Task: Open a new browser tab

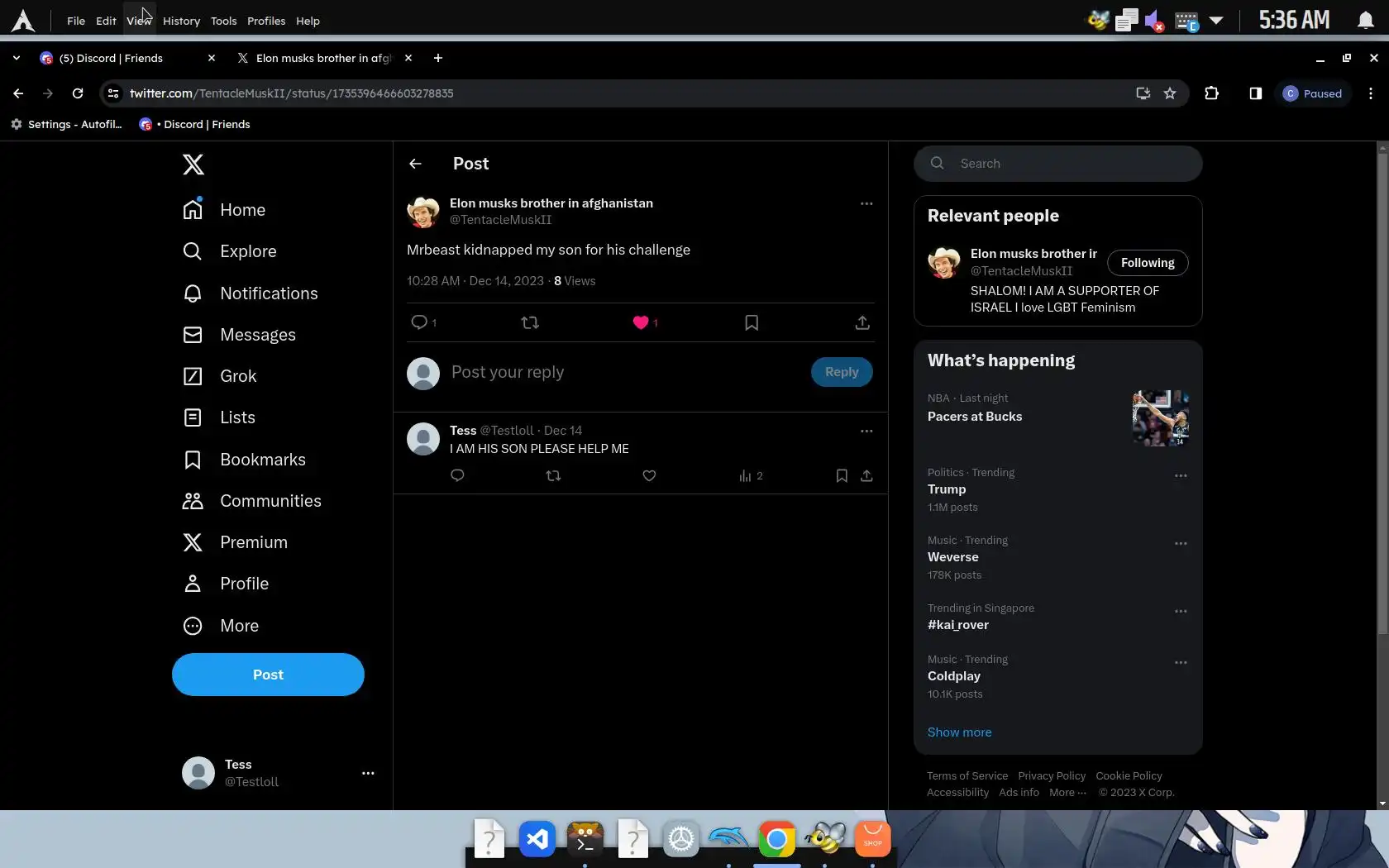Action: [438, 58]
